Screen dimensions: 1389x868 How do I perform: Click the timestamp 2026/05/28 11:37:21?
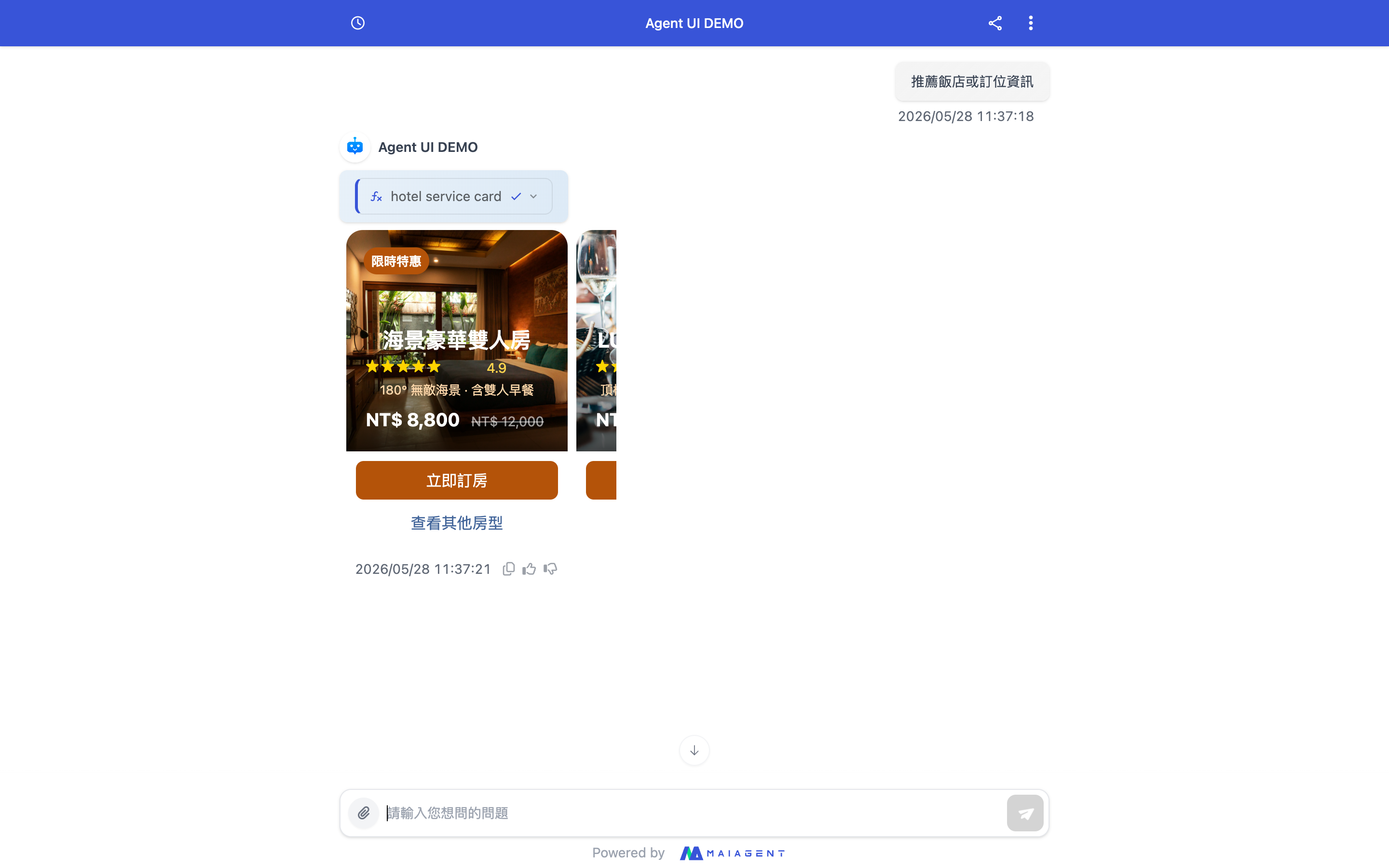[x=423, y=569]
